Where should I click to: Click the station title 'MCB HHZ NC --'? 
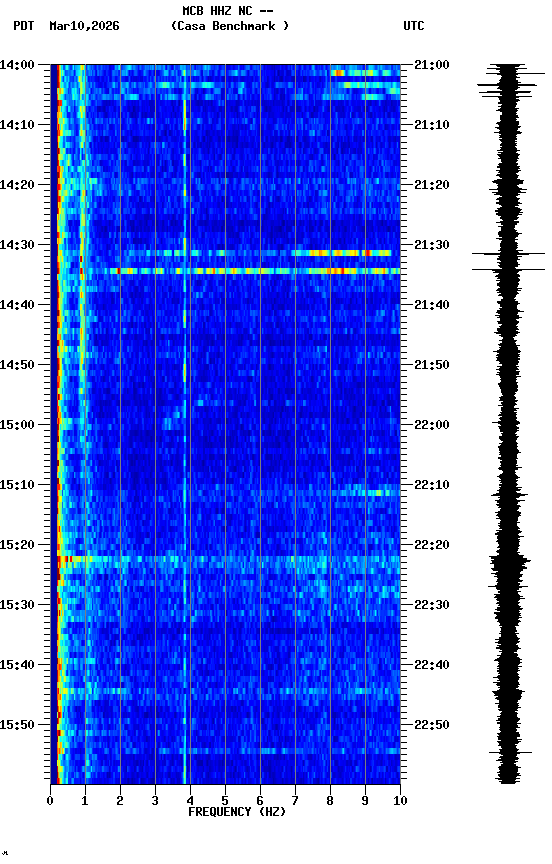click(228, 11)
